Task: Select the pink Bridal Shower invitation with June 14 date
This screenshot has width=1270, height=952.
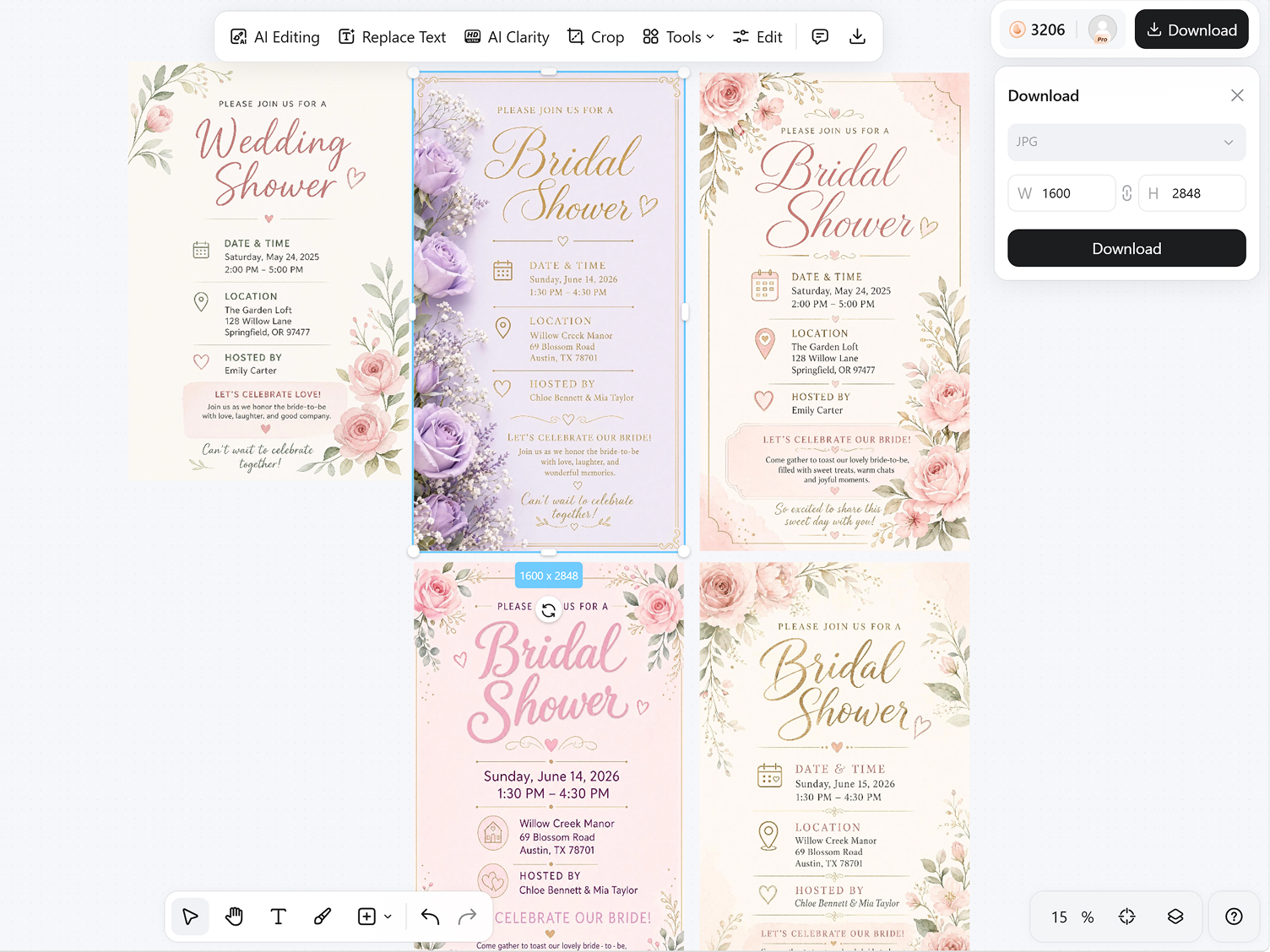Action: pyautogui.click(x=549, y=757)
